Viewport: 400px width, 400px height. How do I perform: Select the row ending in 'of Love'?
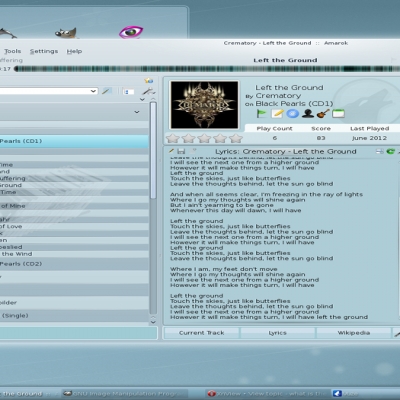pos(74,226)
